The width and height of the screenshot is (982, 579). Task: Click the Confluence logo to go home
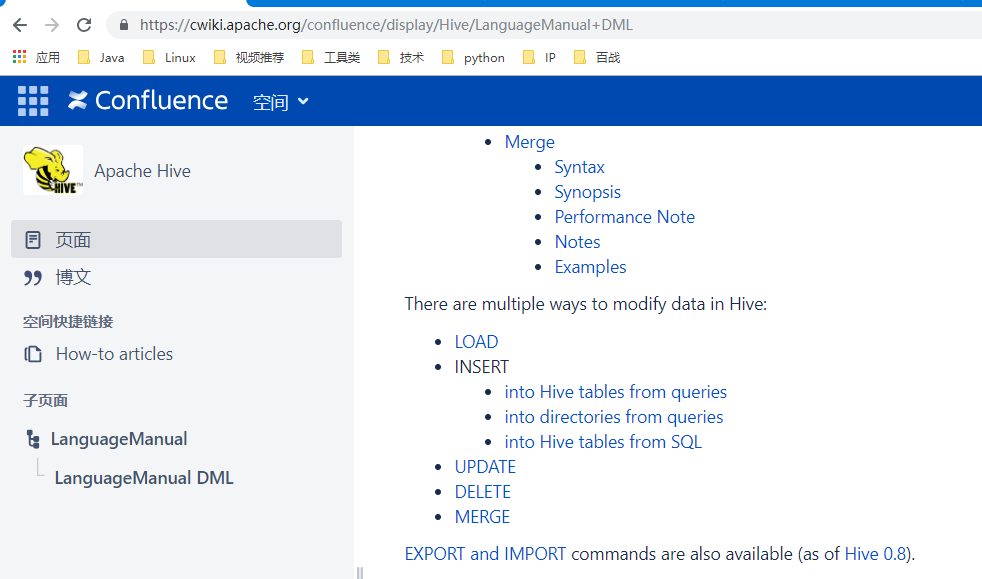147,100
